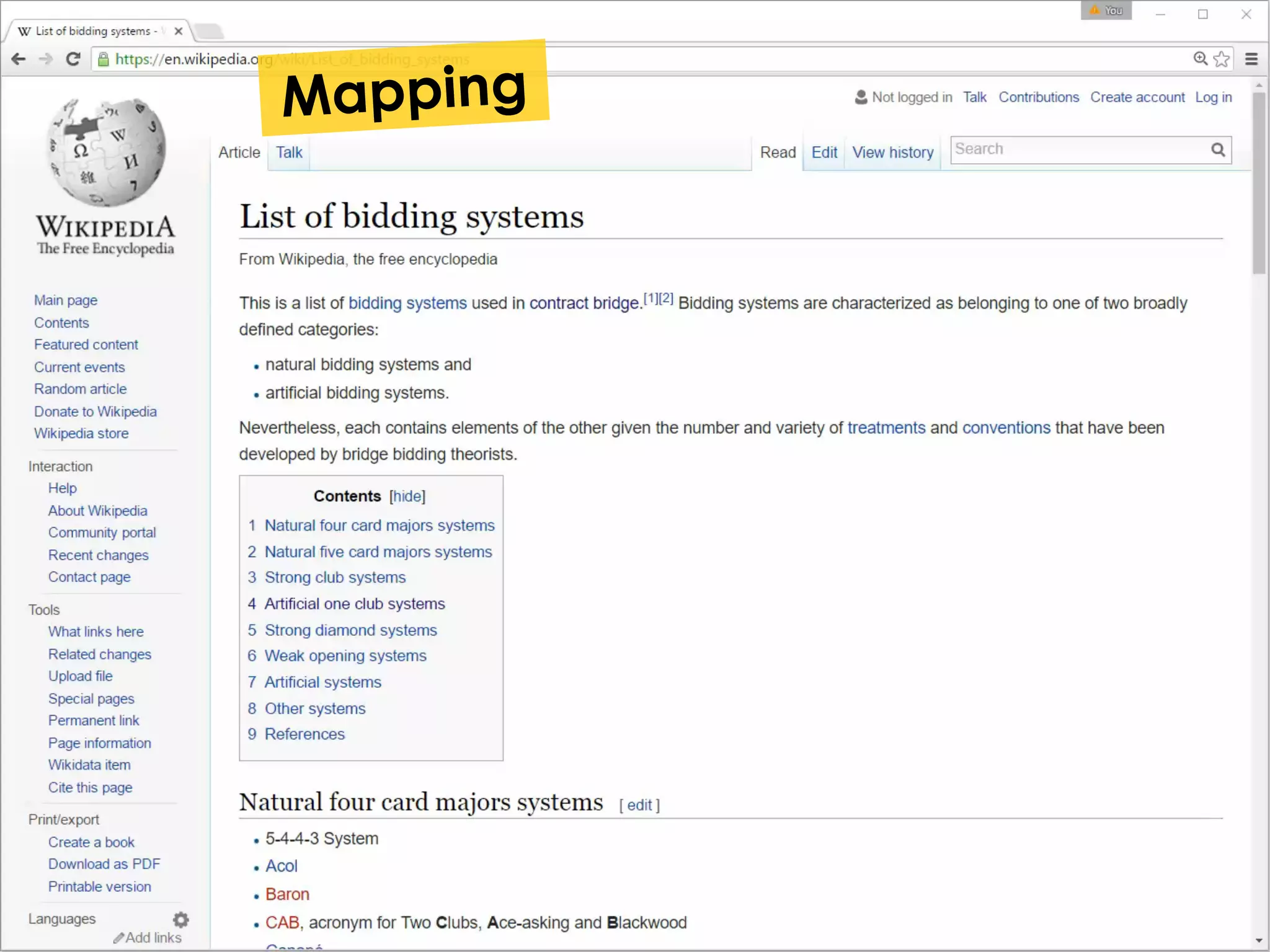The width and height of the screenshot is (1270, 952).
Task: Open Contents in the sidebar
Action: pyautogui.click(x=61, y=323)
